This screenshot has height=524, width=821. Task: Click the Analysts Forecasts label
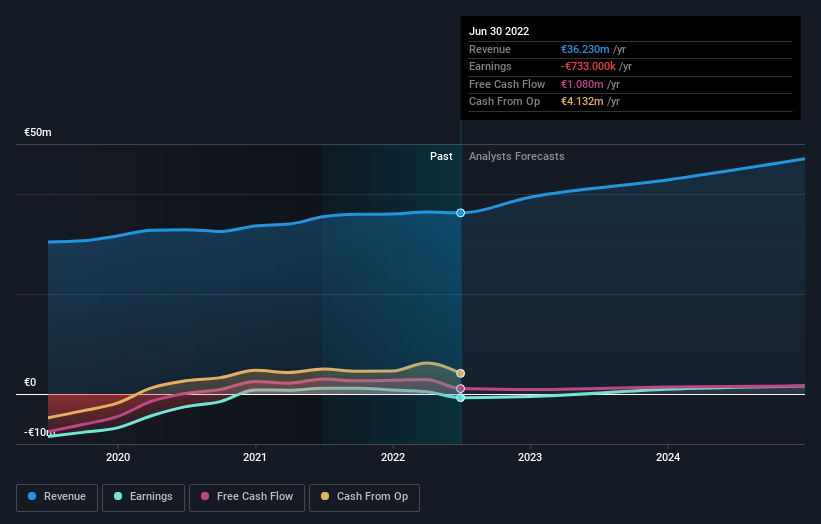click(516, 156)
